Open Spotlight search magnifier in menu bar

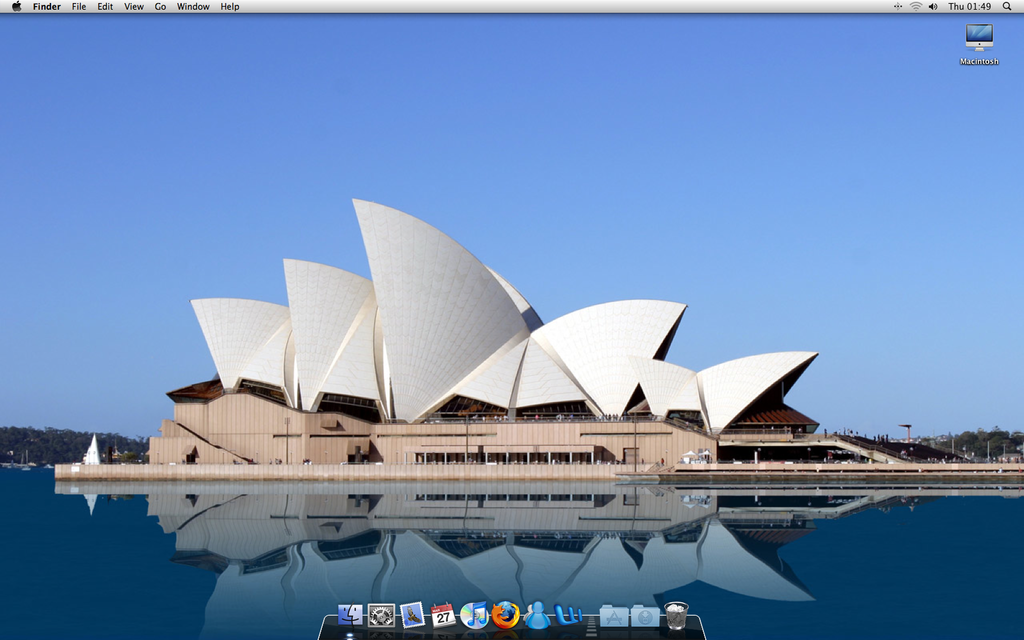pyautogui.click(x=1007, y=7)
